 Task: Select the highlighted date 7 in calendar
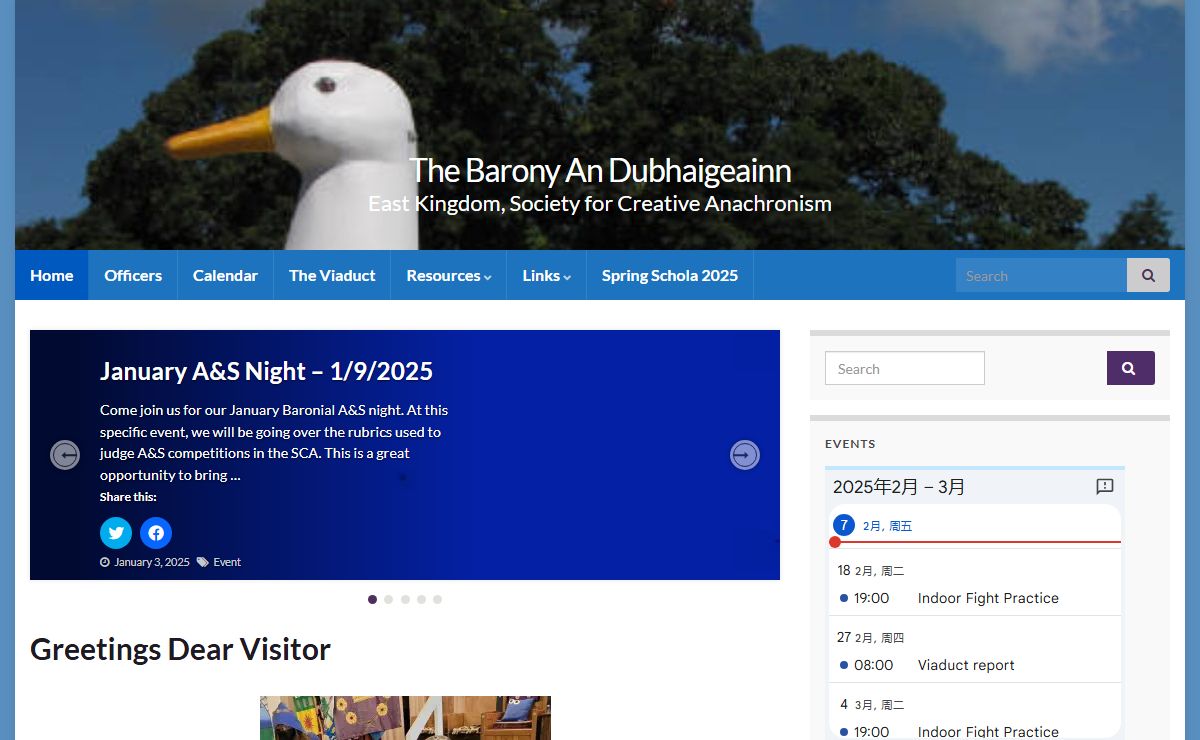[x=844, y=525]
